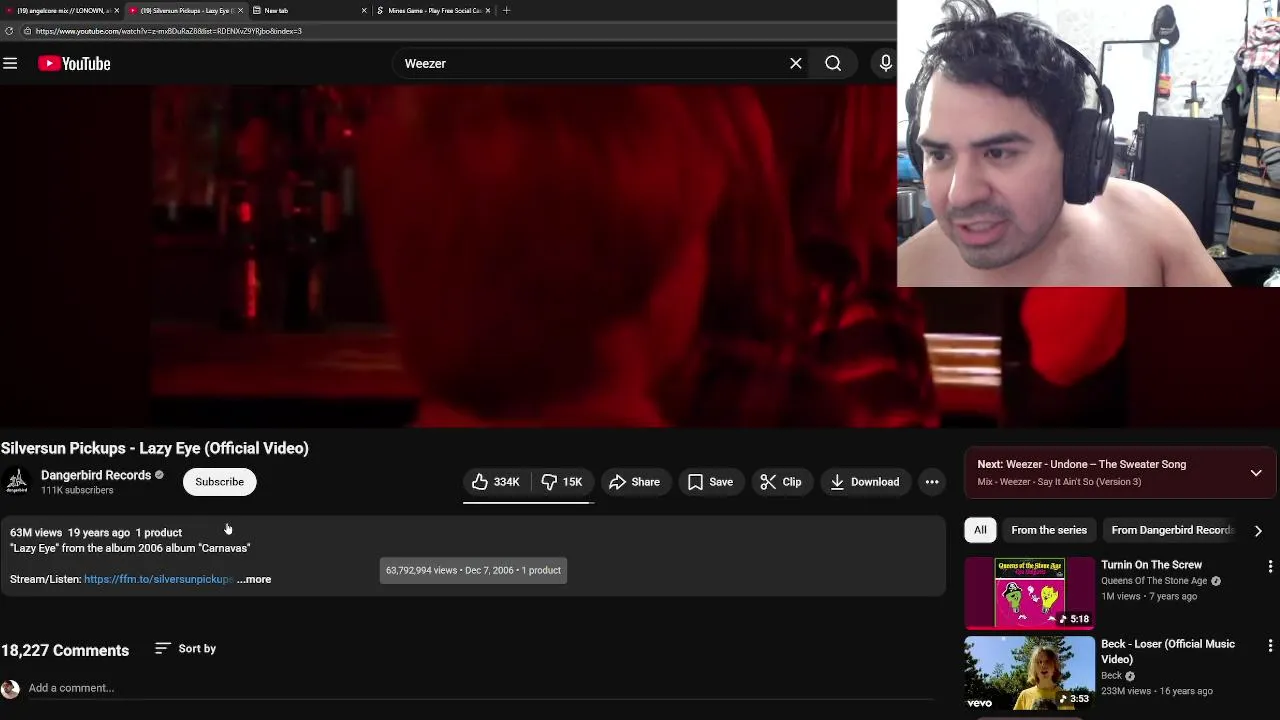The image size is (1280, 720).
Task: Select the All filter chip
Action: pos(980,530)
